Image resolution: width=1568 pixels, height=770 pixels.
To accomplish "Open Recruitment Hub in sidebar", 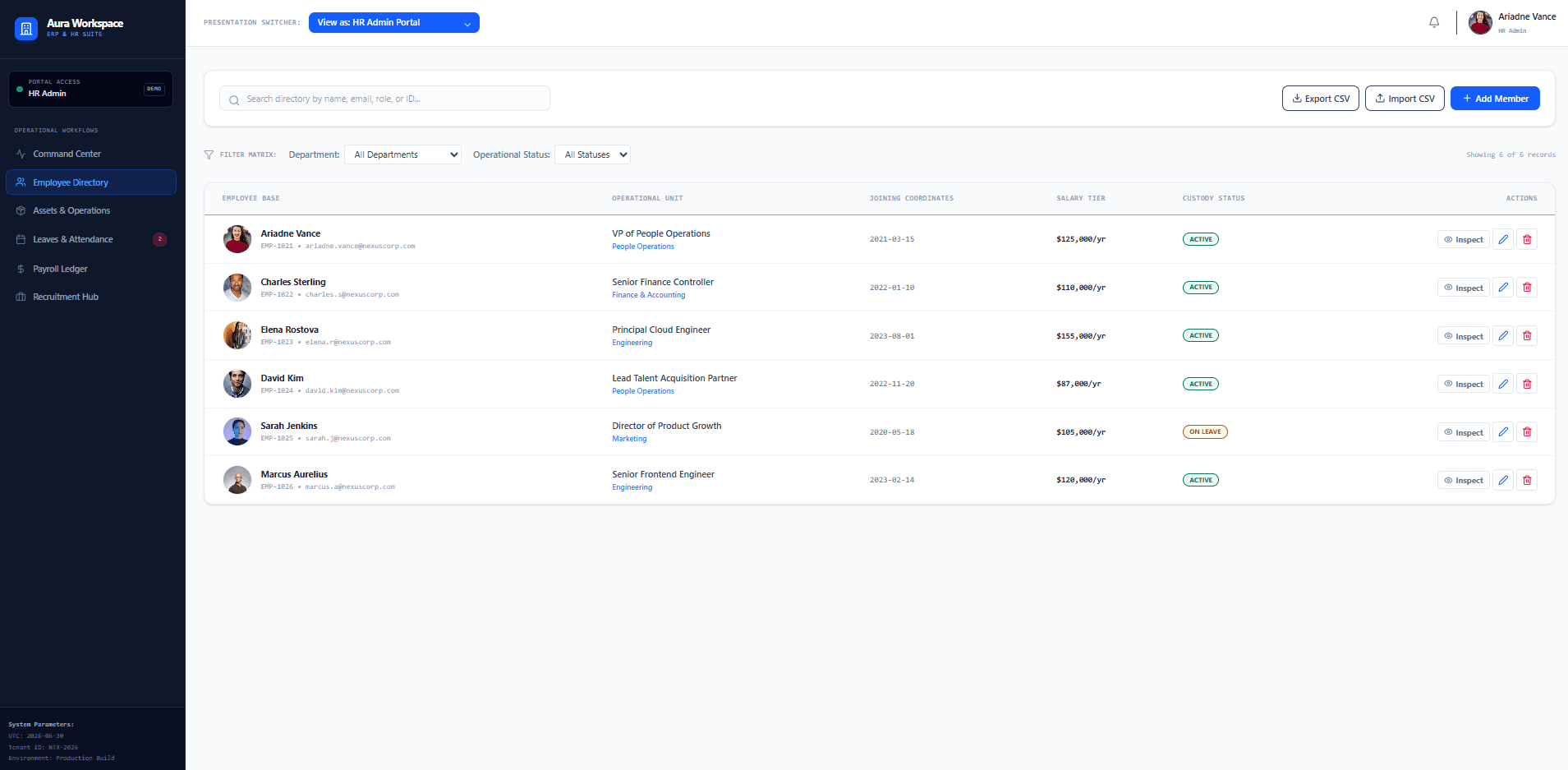I will (x=91, y=297).
